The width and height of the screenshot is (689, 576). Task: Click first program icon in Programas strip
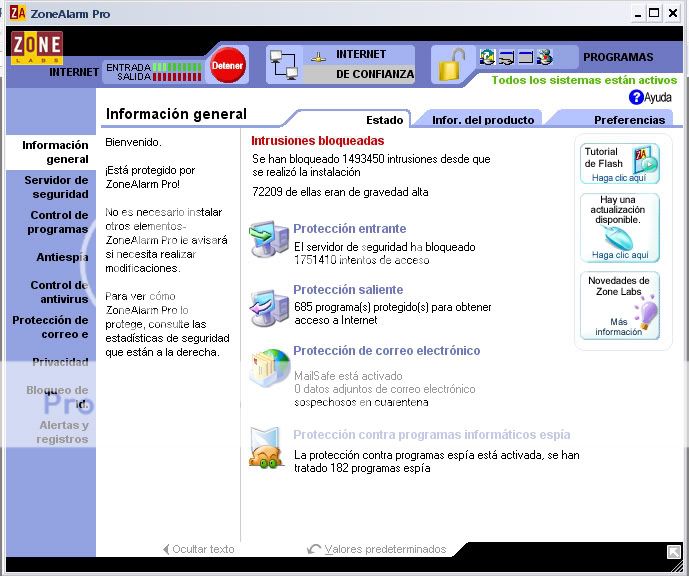(487, 57)
